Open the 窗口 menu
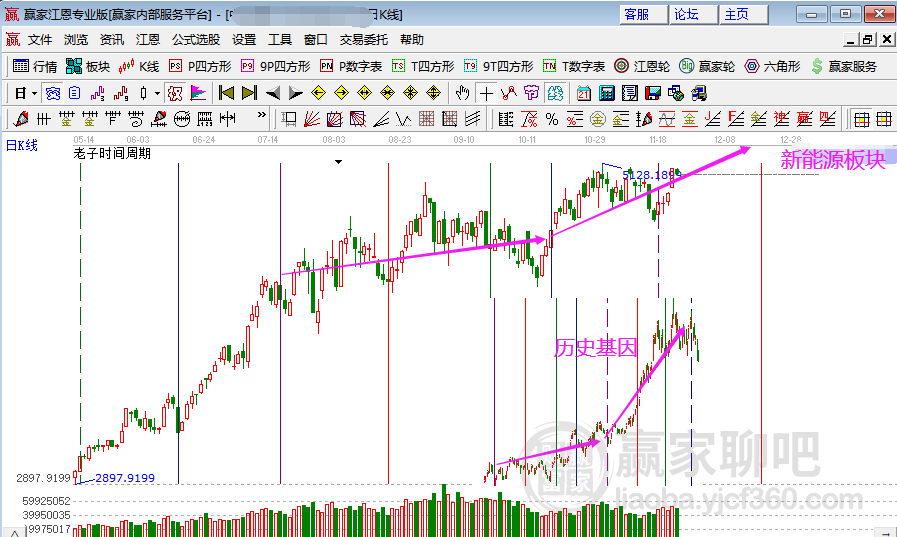897x537 pixels. 316,39
